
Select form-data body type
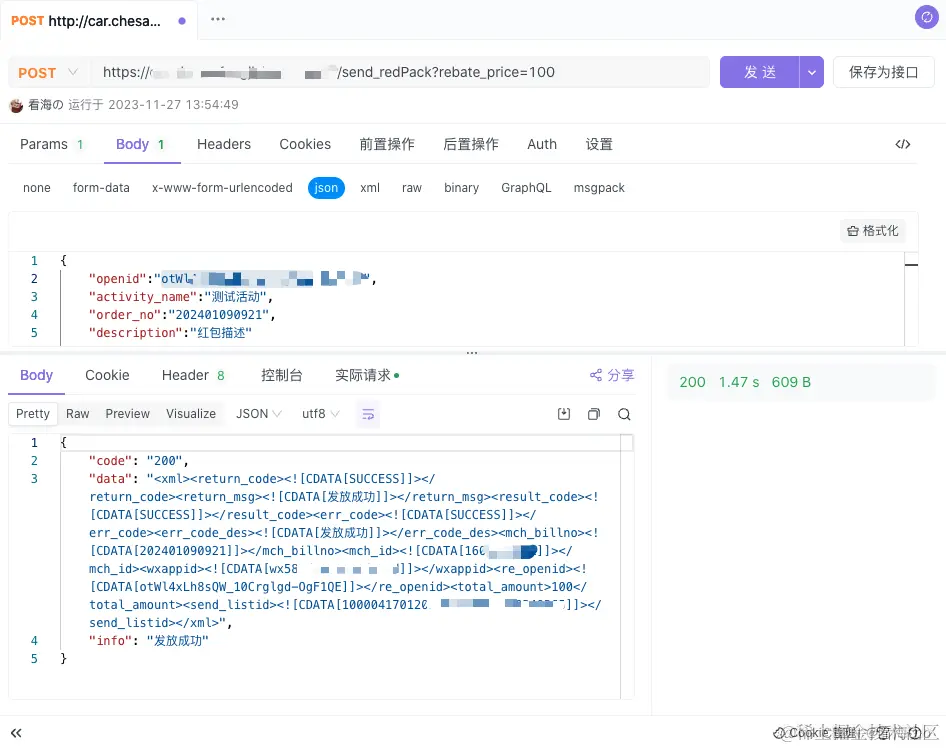click(x=101, y=188)
